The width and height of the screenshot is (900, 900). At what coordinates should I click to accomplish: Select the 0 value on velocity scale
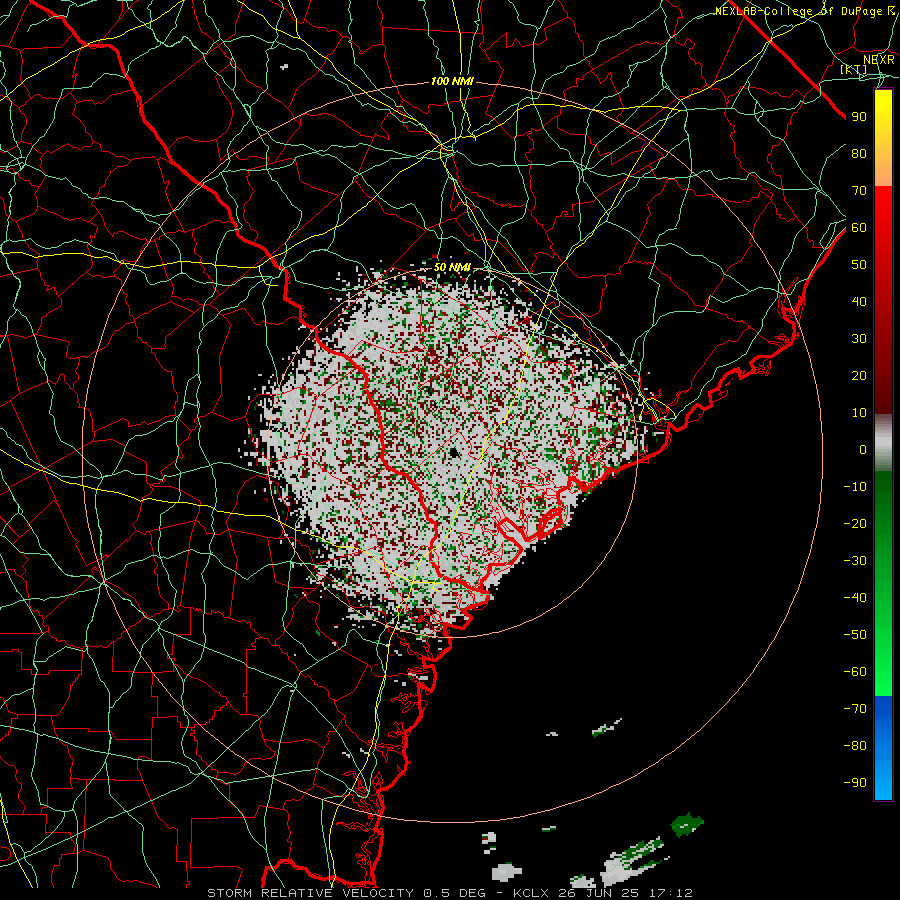pyautogui.click(x=863, y=449)
